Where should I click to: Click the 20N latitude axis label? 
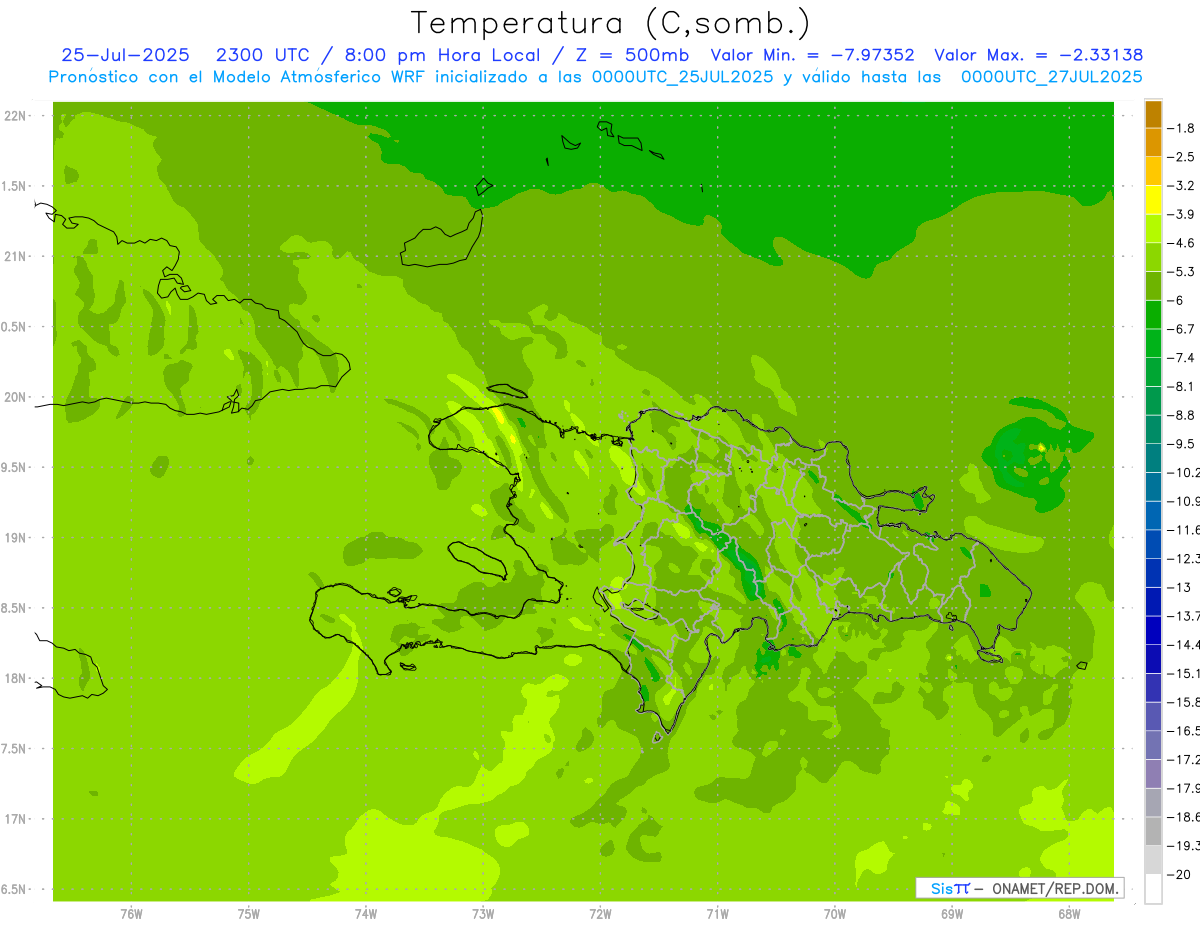(16, 397)
